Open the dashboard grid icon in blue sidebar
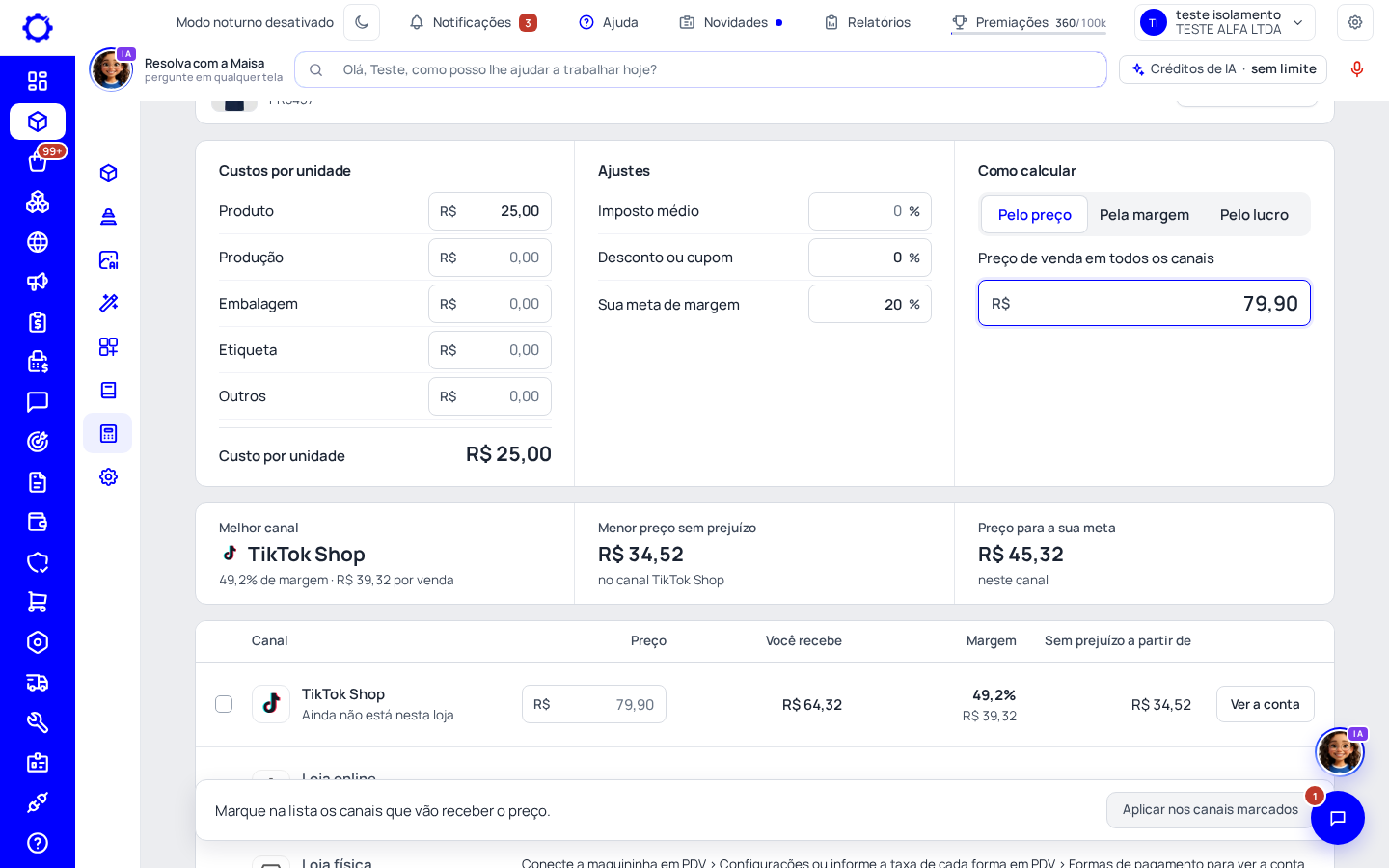The height and width of the screenshot is (868, 1389). tap(38, 81)
